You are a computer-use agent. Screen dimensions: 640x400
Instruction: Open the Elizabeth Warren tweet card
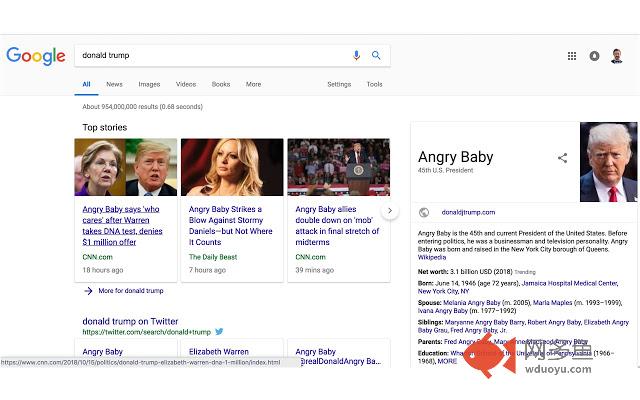232,352
